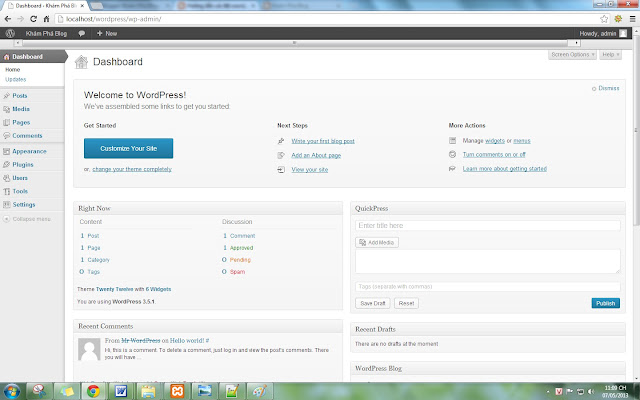
Task: Open Chrome menu hamburger icon
Action: click(x=632, y=19)
